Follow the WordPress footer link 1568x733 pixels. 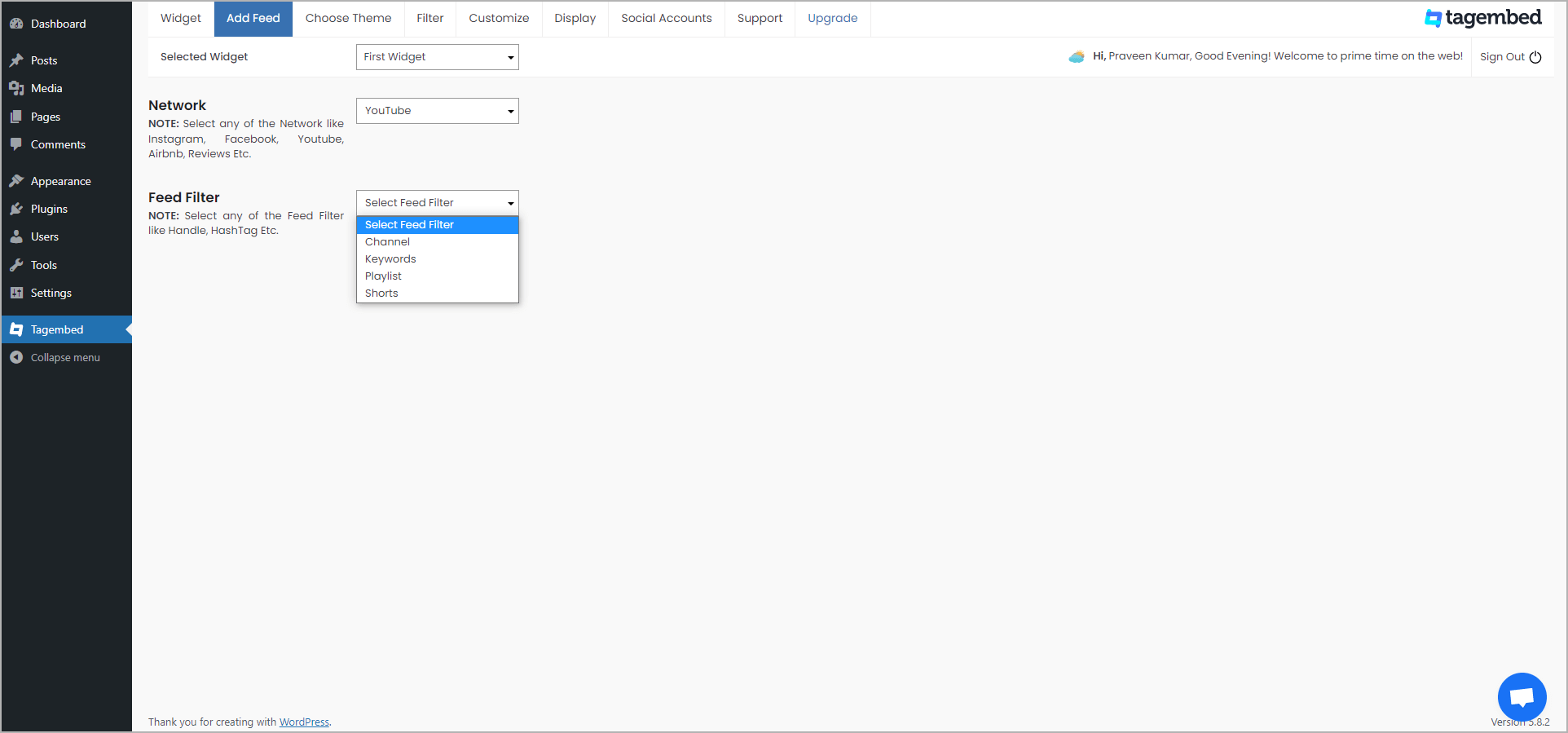304,722
